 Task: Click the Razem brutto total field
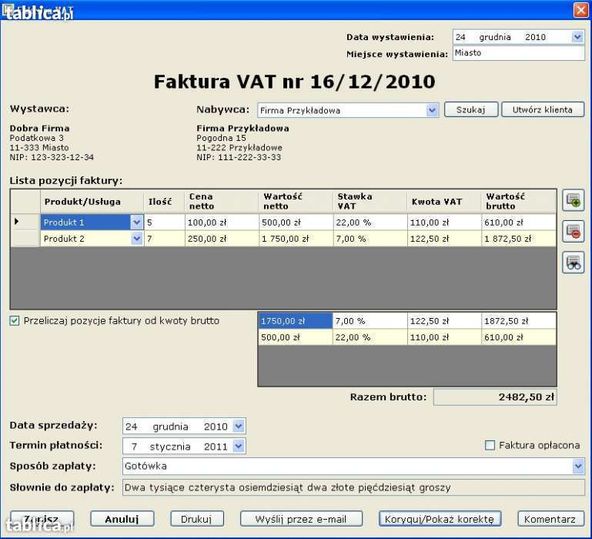pos(495,397)
